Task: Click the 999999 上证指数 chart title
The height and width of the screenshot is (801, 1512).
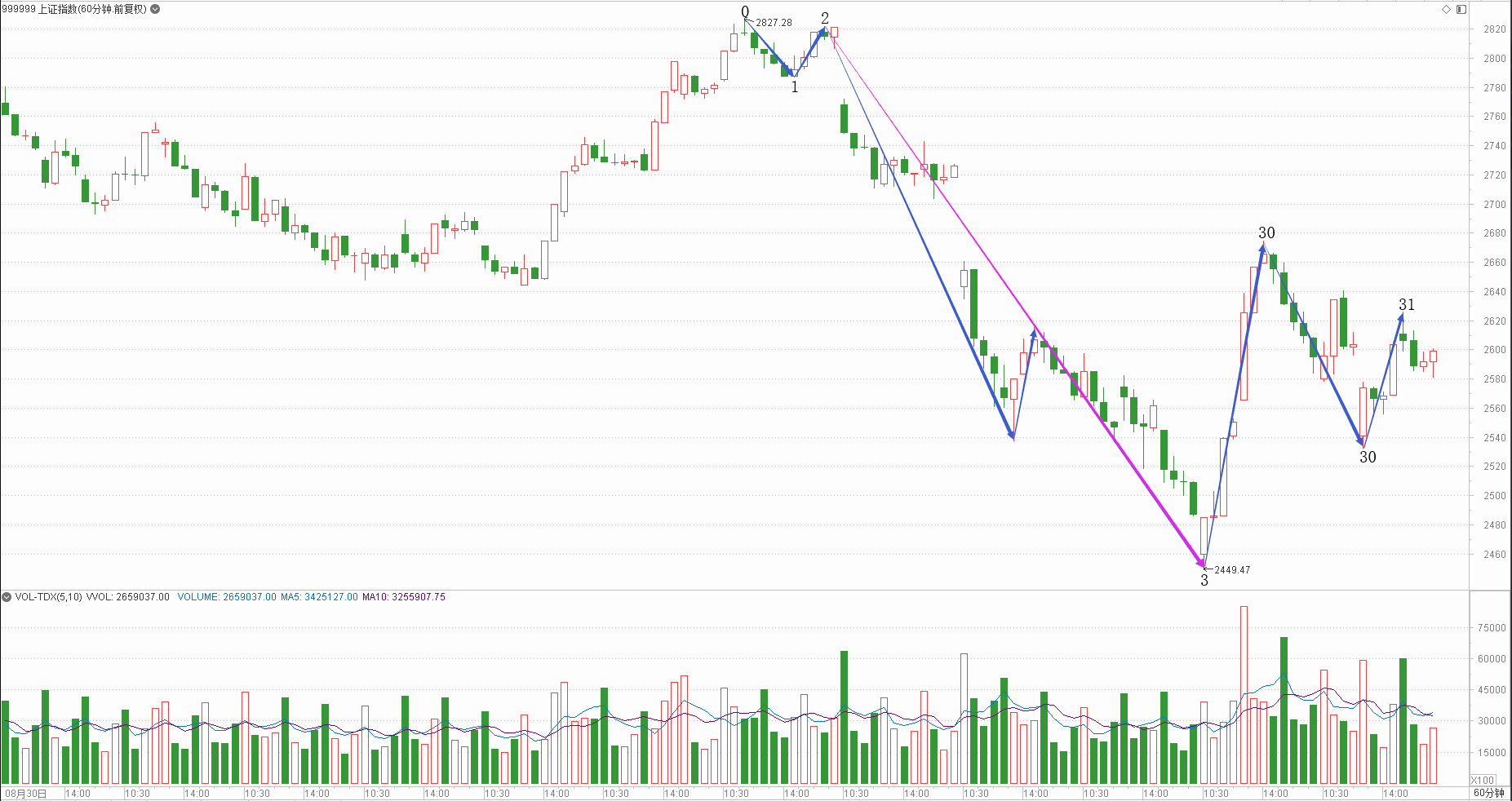Action: click(x=73, y=9)
